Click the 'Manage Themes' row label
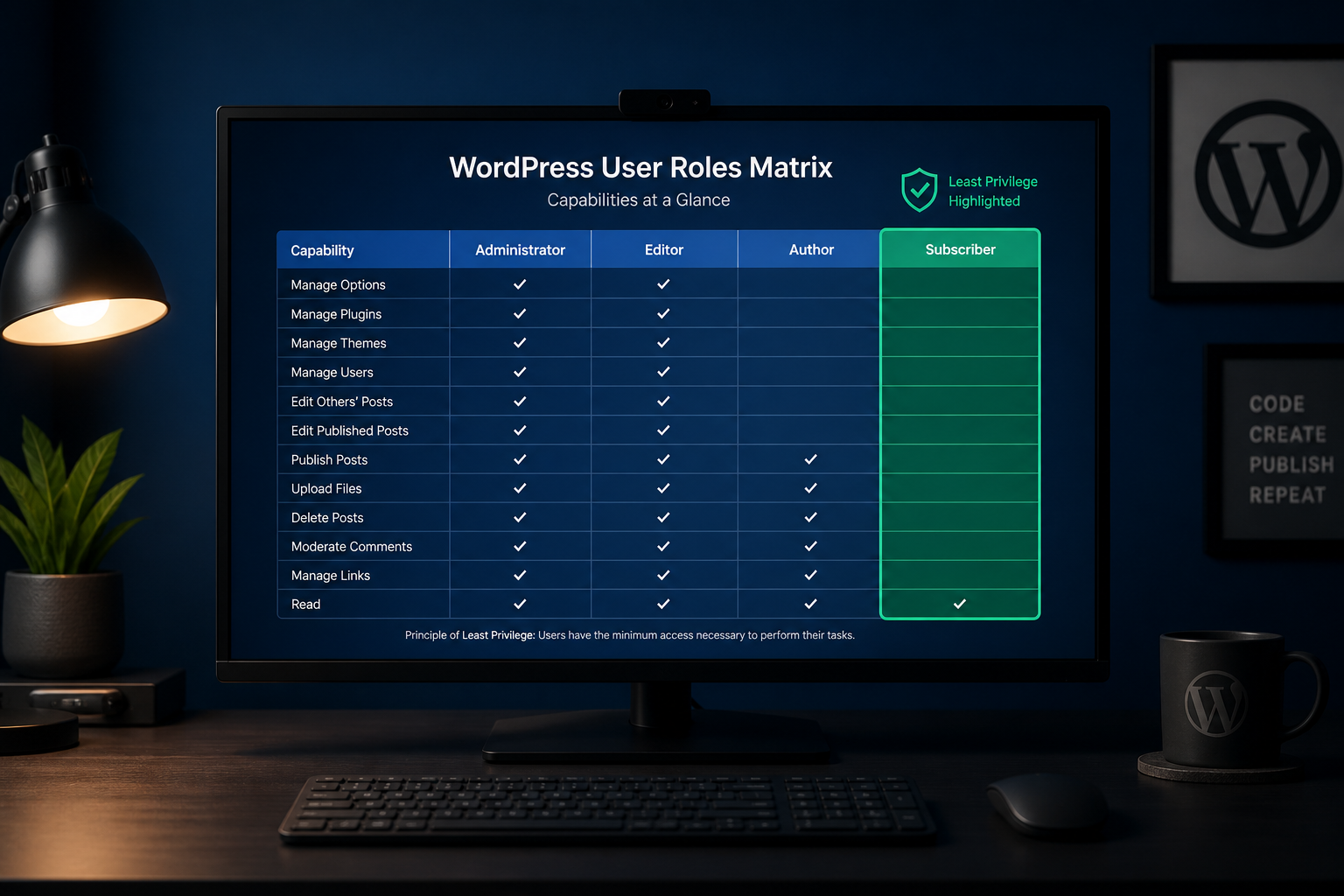The image size is (1344, 896). pyautogui.click(x=339, y=344)
